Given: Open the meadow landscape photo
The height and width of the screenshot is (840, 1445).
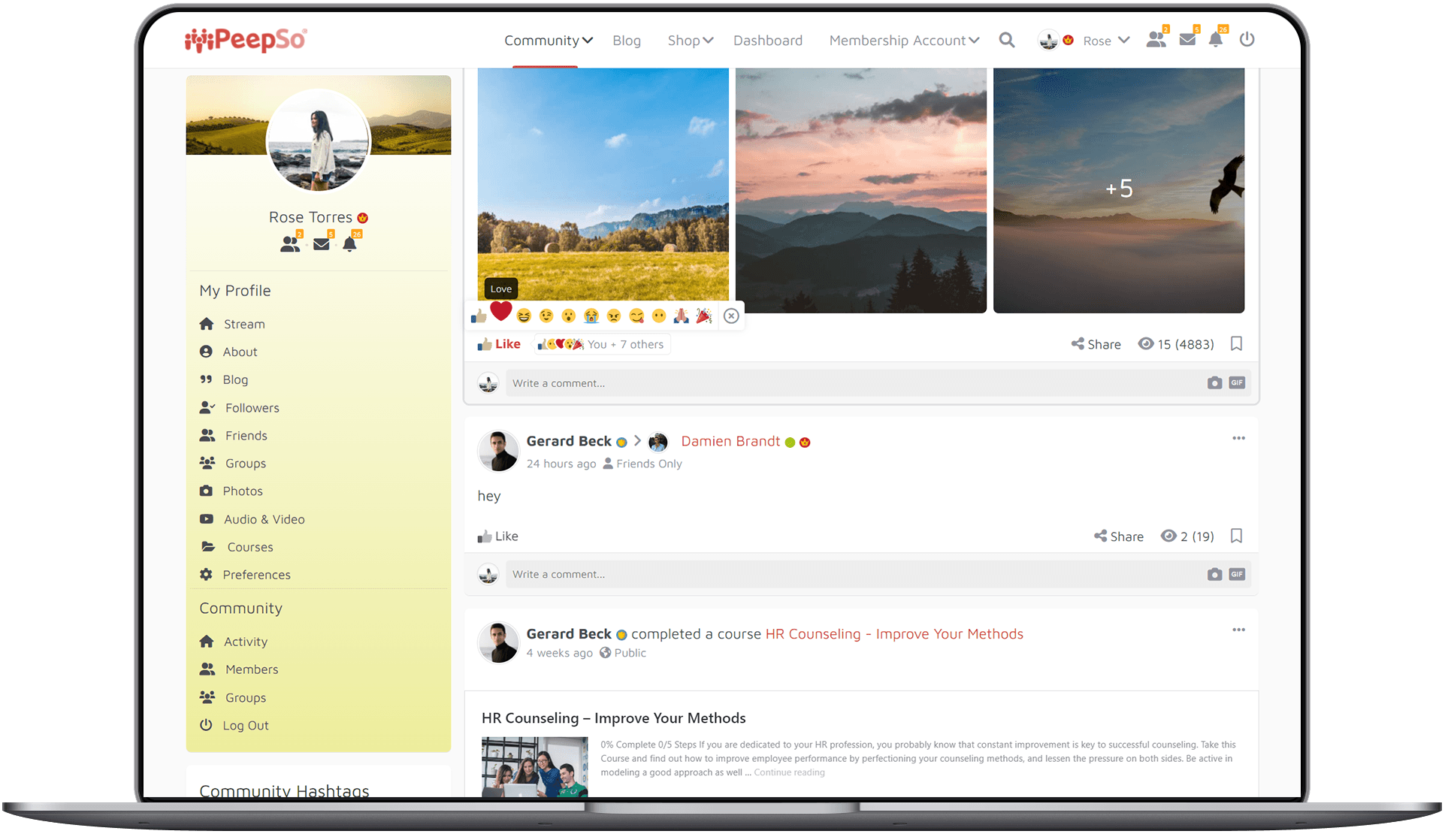Looking at the screenshot, I should 603,184.
